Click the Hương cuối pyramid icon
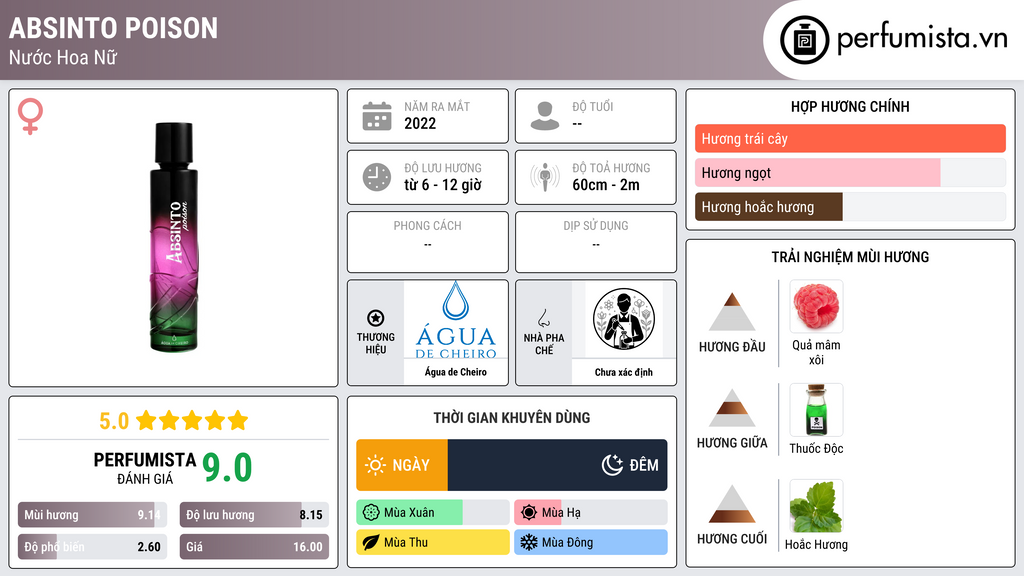The image size is (1024, 576). pyautogui.click(x=732, y=504)
